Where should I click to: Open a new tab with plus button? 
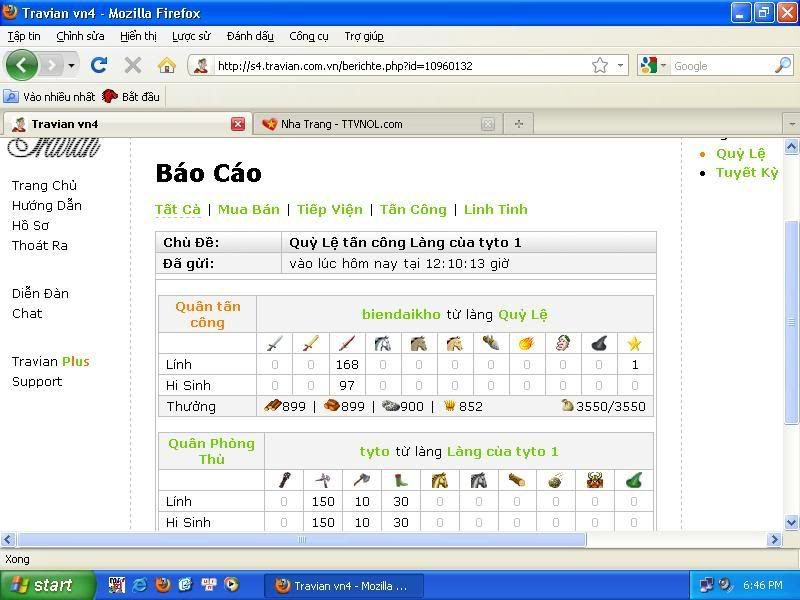518,124
